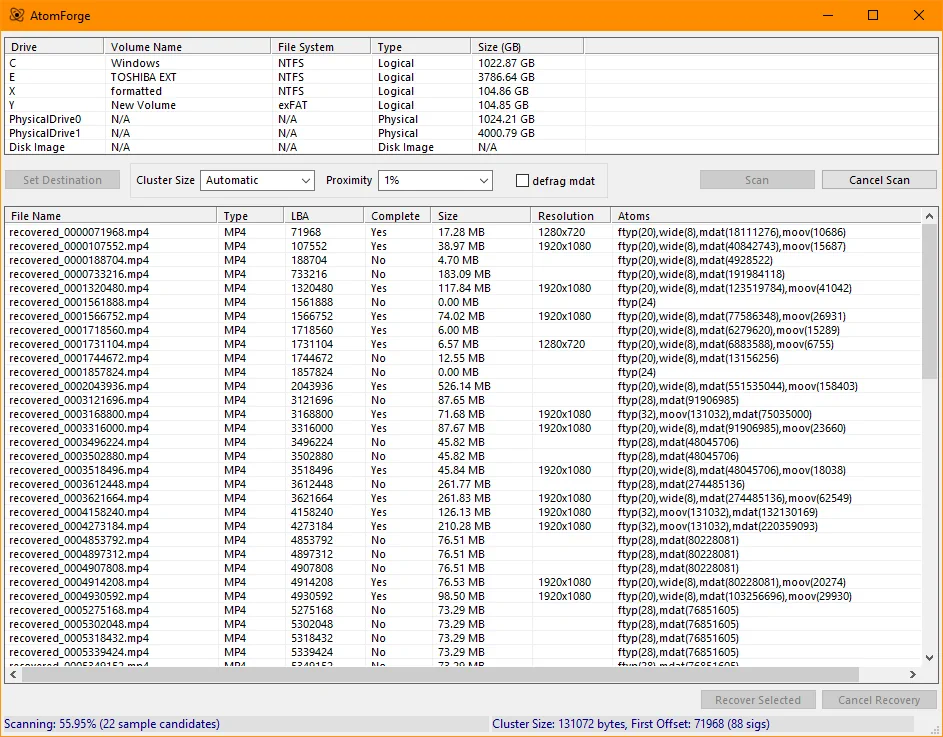
Task: Click the Scan button
Action: 757,180
